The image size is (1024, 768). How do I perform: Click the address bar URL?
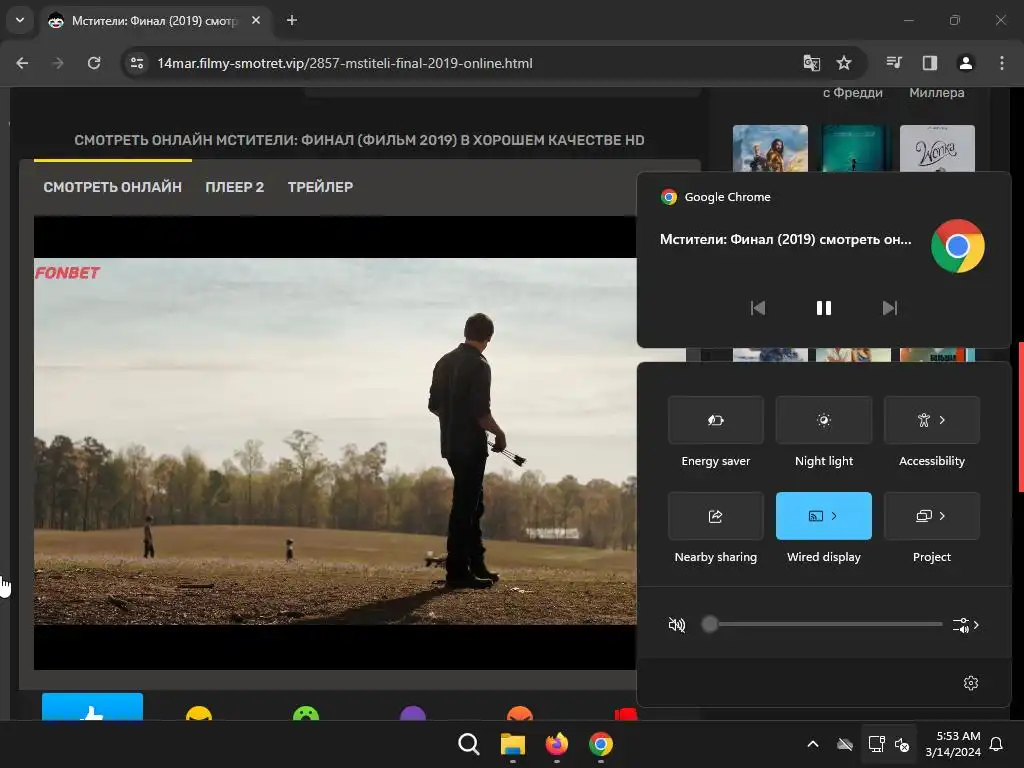tap(345, 63)
